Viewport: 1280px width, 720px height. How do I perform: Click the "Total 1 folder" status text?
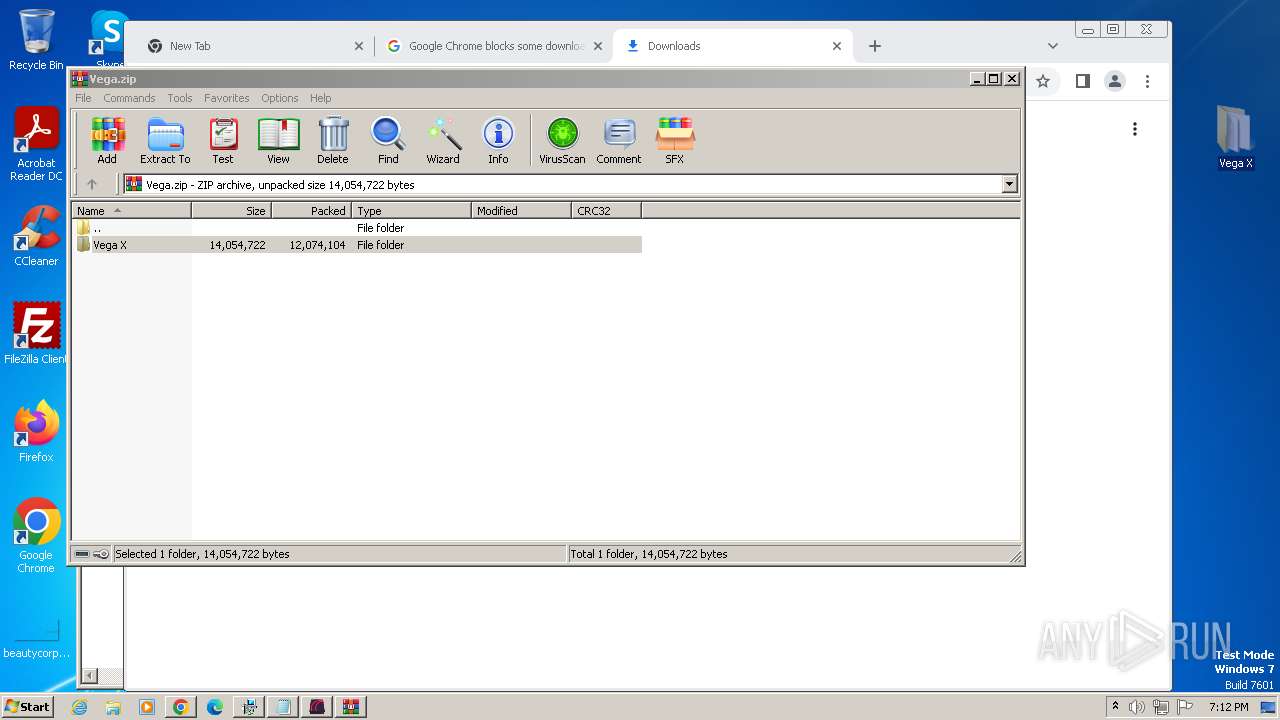click(648, 554)
